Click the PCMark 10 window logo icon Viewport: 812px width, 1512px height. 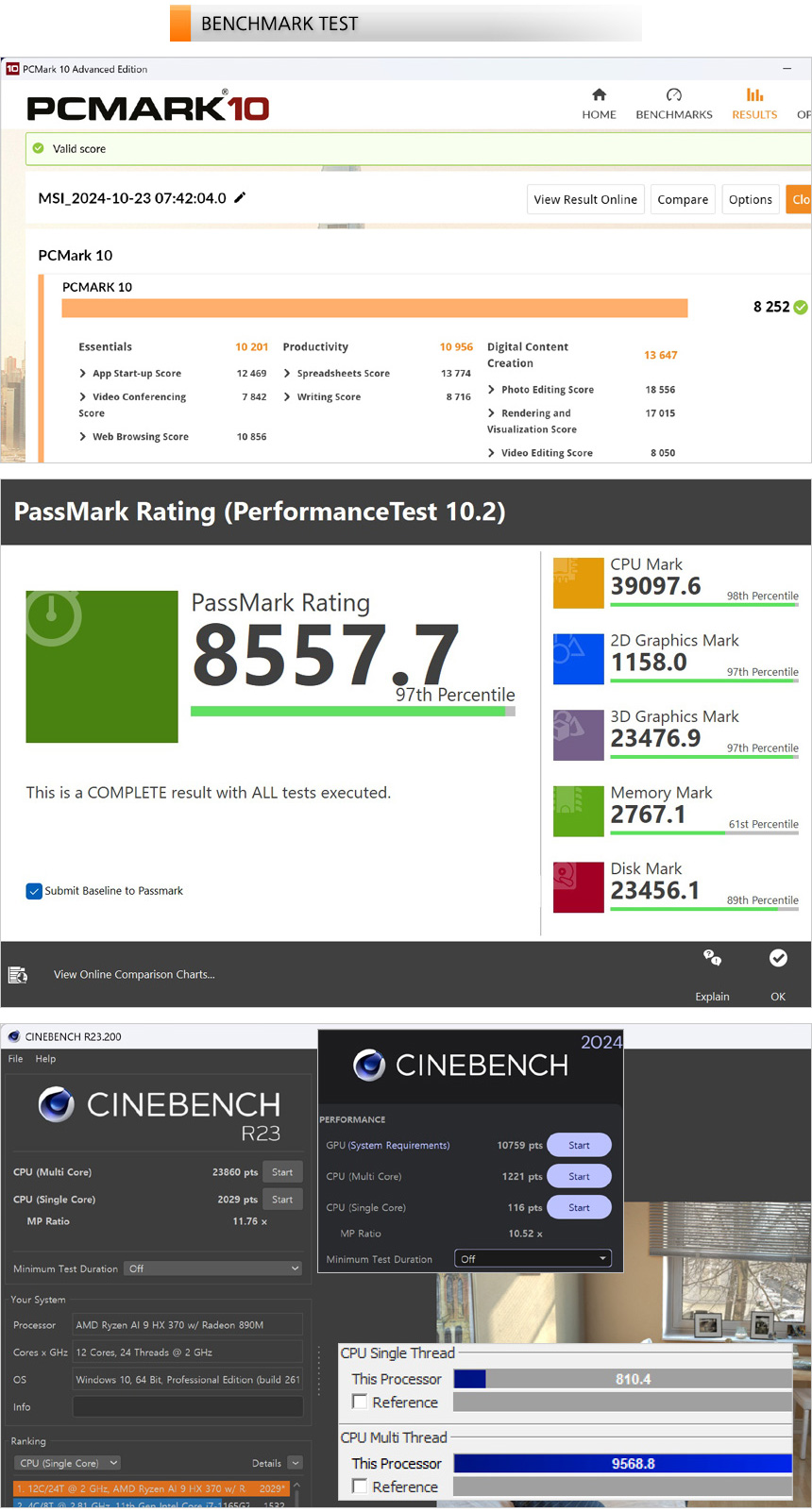[x=12, y=69]
